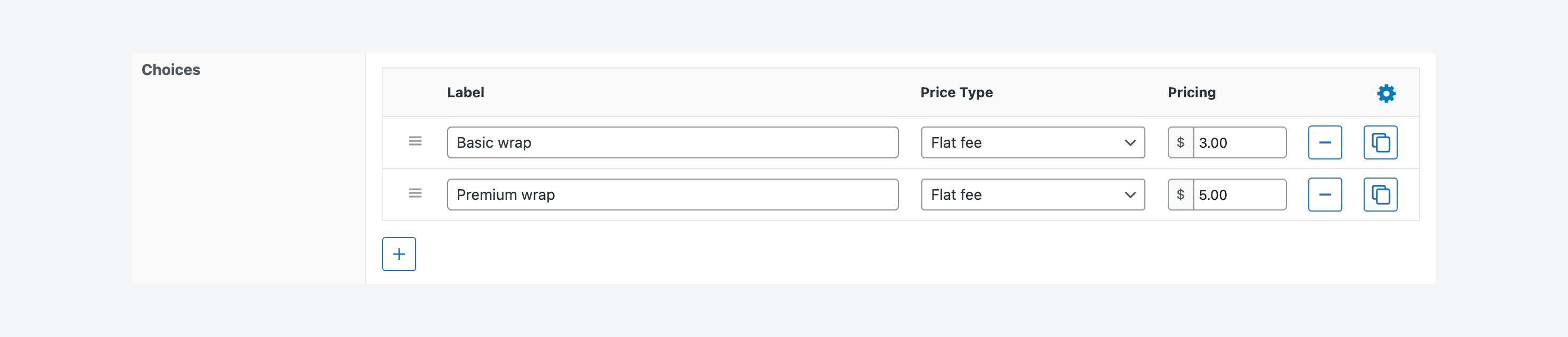Remove the Basic wrap choice row
This screenshot has width=1568, height=337.
[1325, 142]
